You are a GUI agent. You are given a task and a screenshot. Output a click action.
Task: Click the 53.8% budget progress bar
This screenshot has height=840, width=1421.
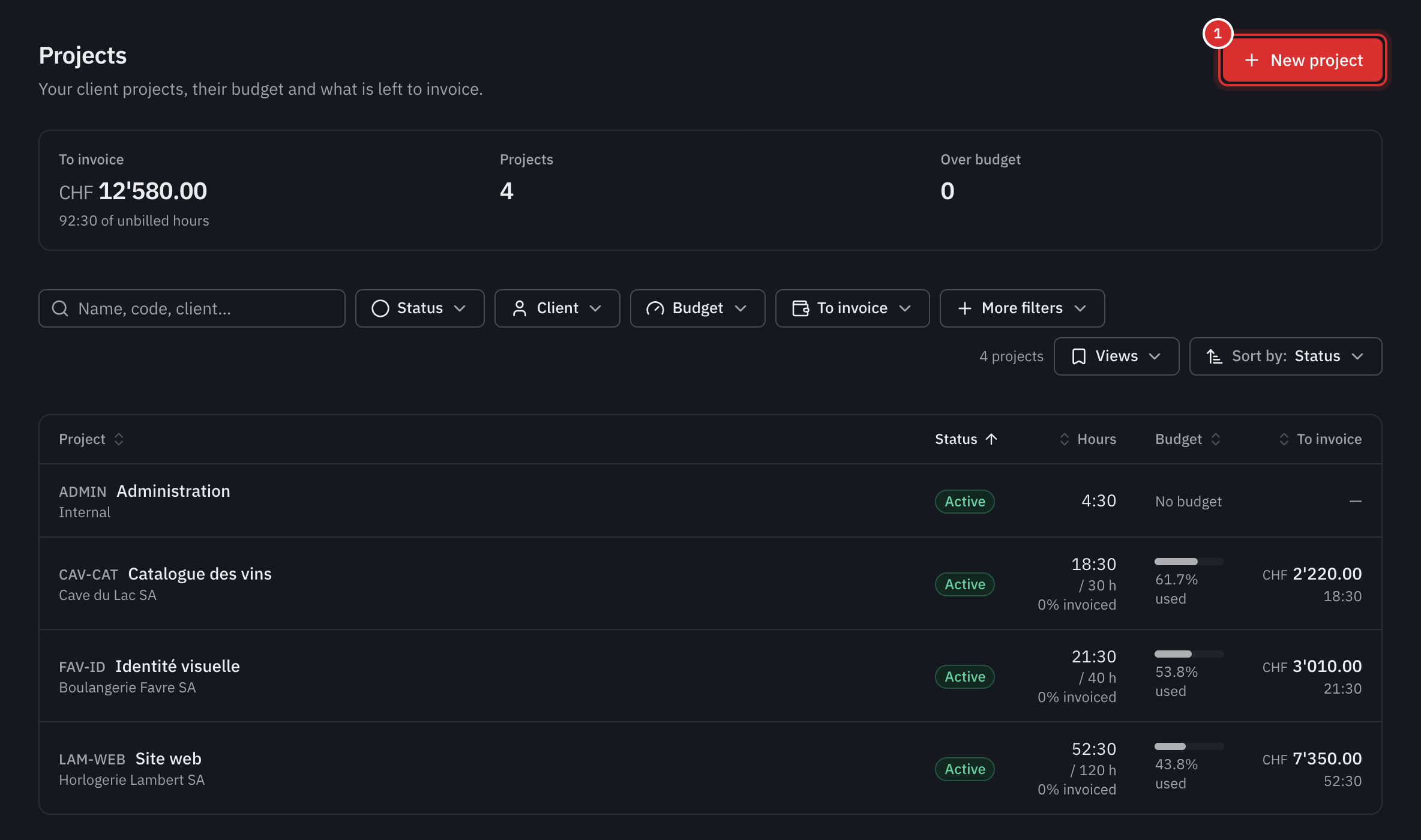(x=1189, y=654)
